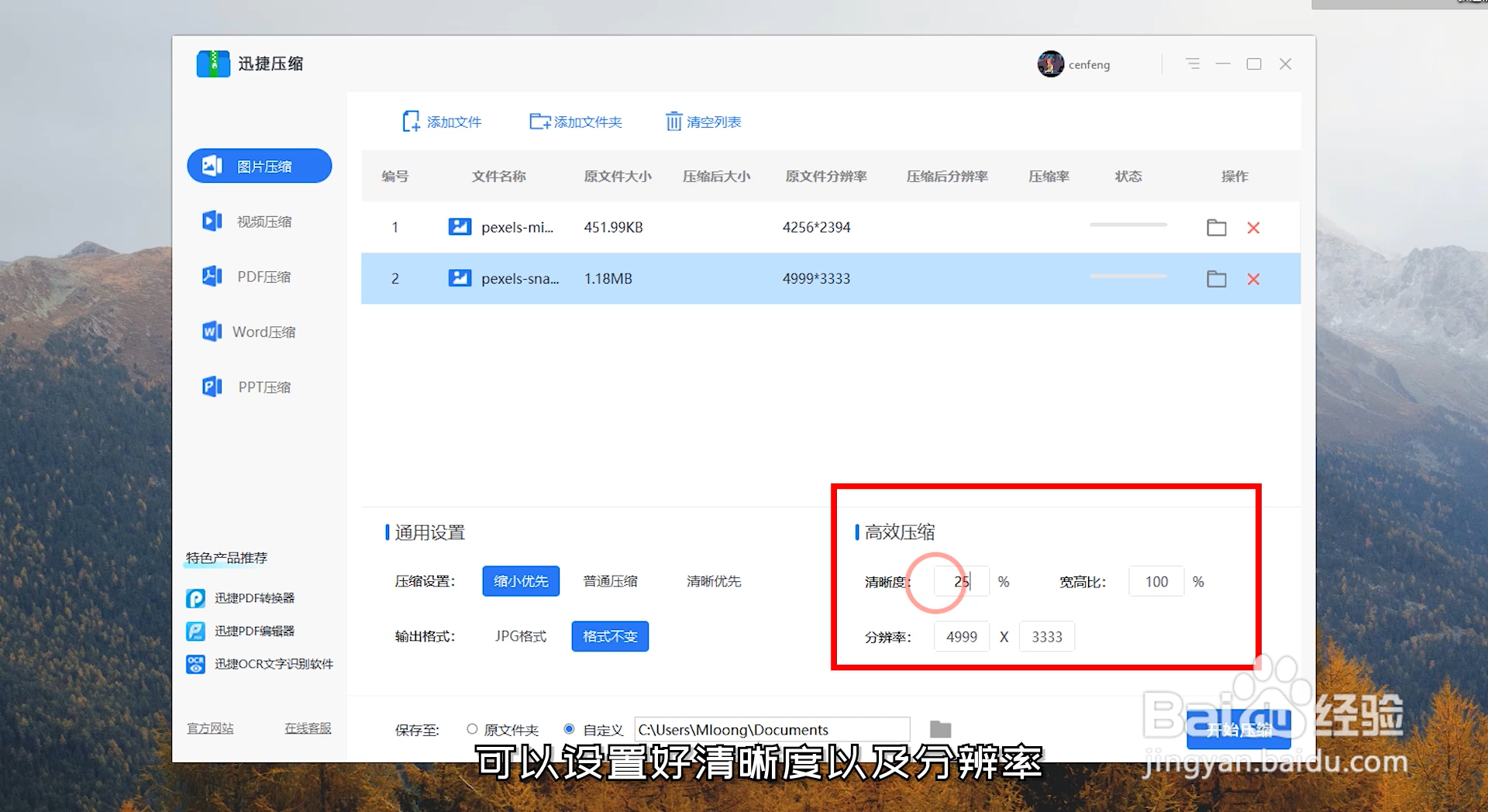
Task: Click the 添加文件 add file icon
Action: 411,122
